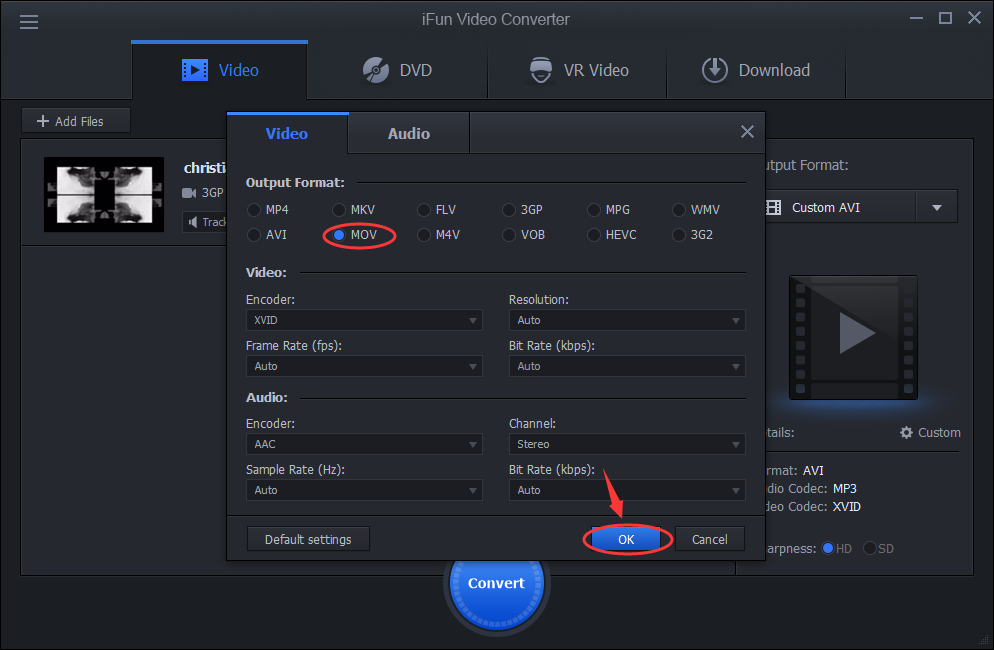This screenshot has height=650, width=994.
Task: Click the Add Files button
Action: click(76, 120)
